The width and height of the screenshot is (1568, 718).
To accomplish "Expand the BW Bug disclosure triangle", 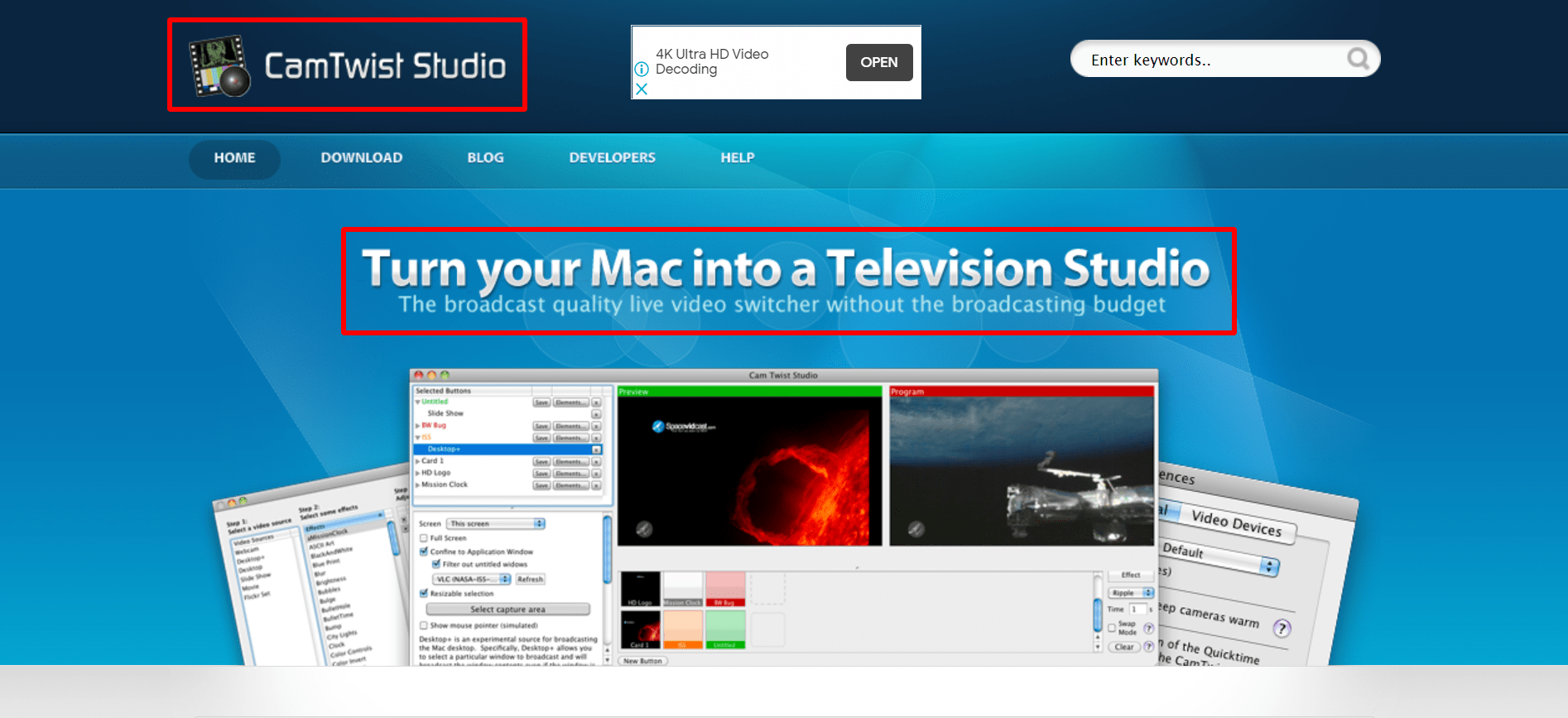I will pos(417,426).
